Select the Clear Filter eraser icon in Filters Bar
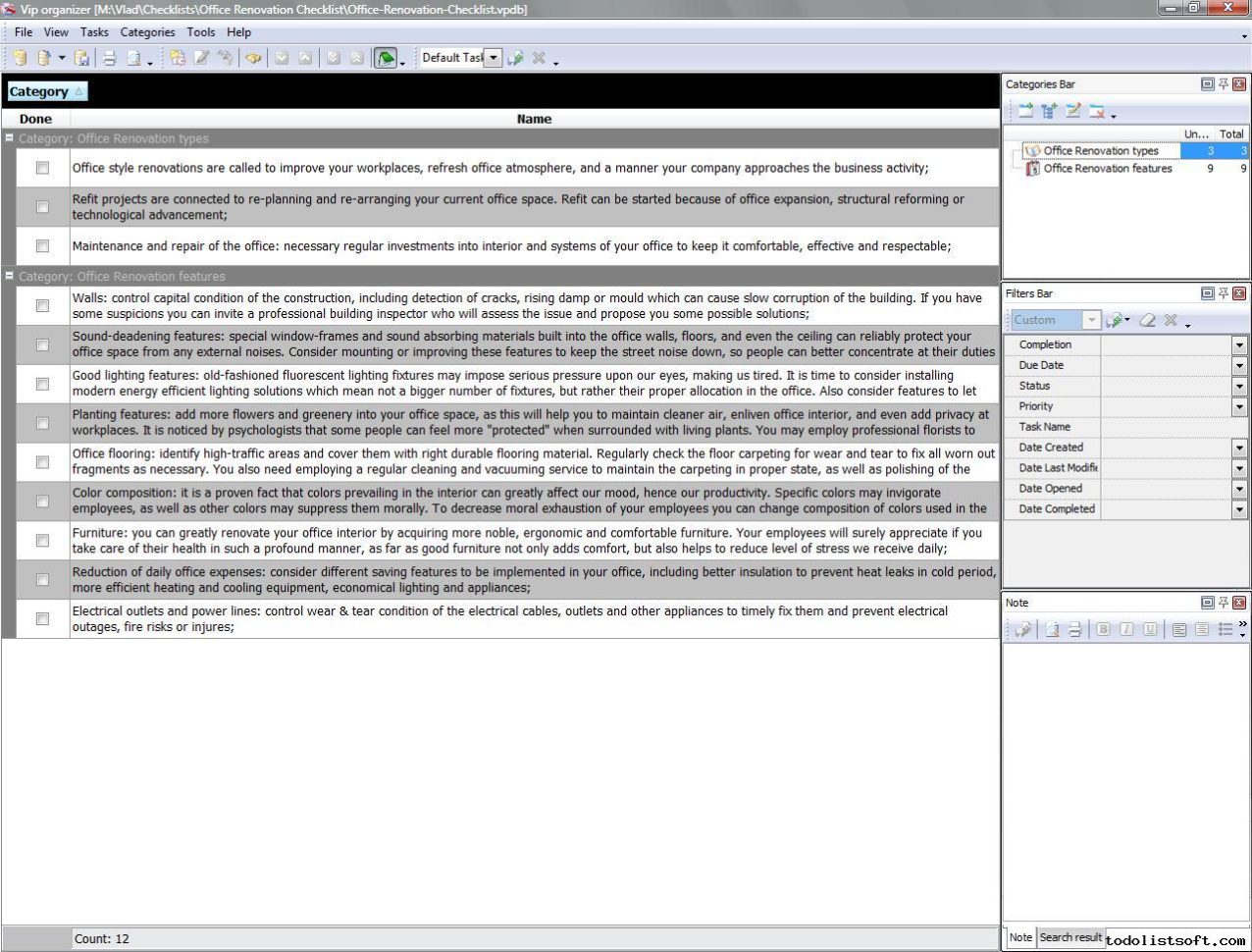The image size is (1252, 952). [1148, 320]
